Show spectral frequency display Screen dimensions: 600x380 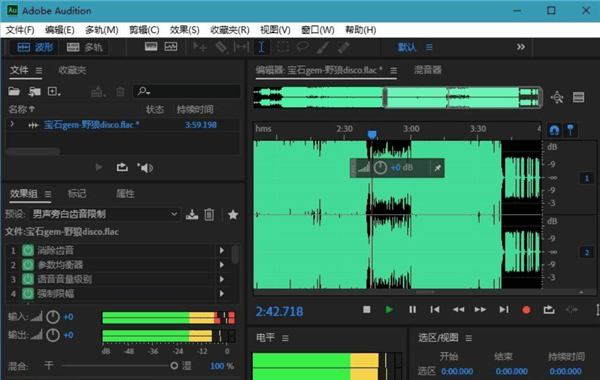coord(151,47)
